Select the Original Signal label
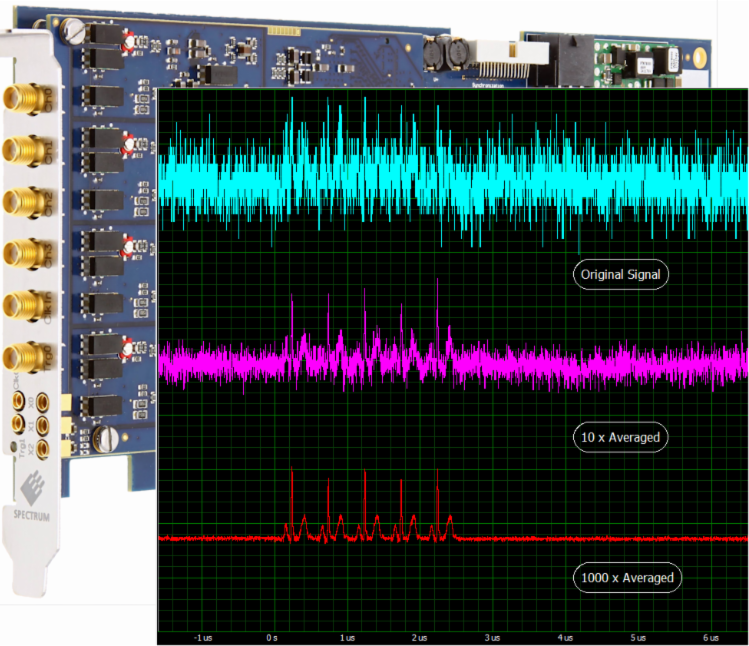749x646 pixels. tap(620, 274)
